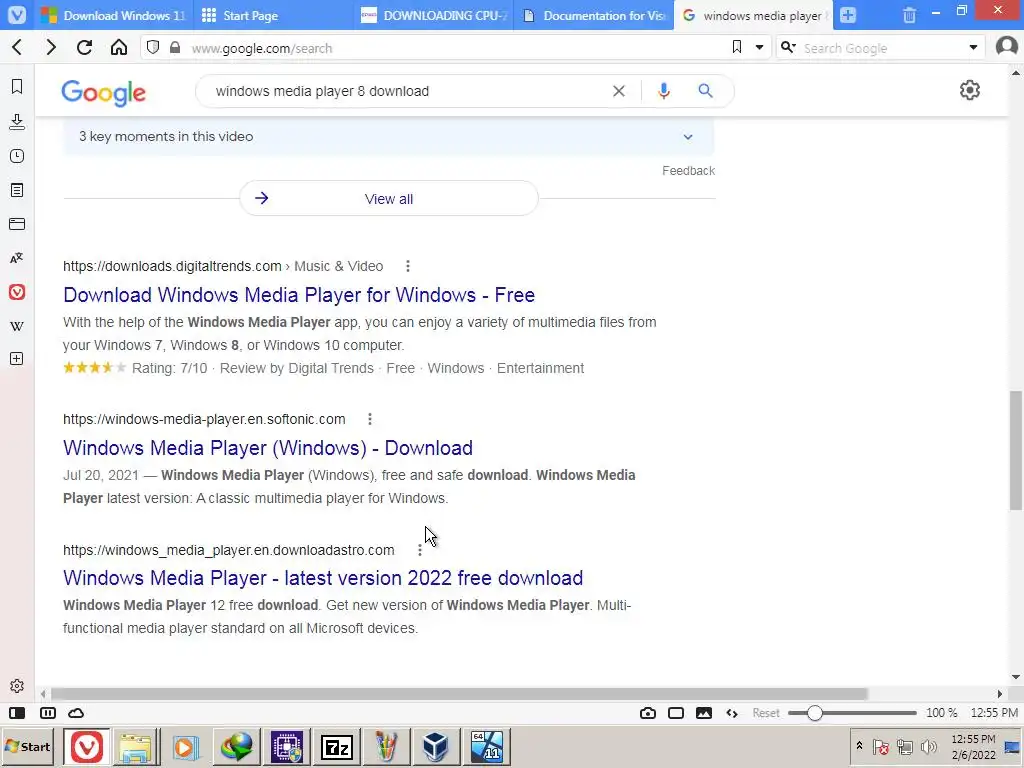Open options for softonic result

370,419
